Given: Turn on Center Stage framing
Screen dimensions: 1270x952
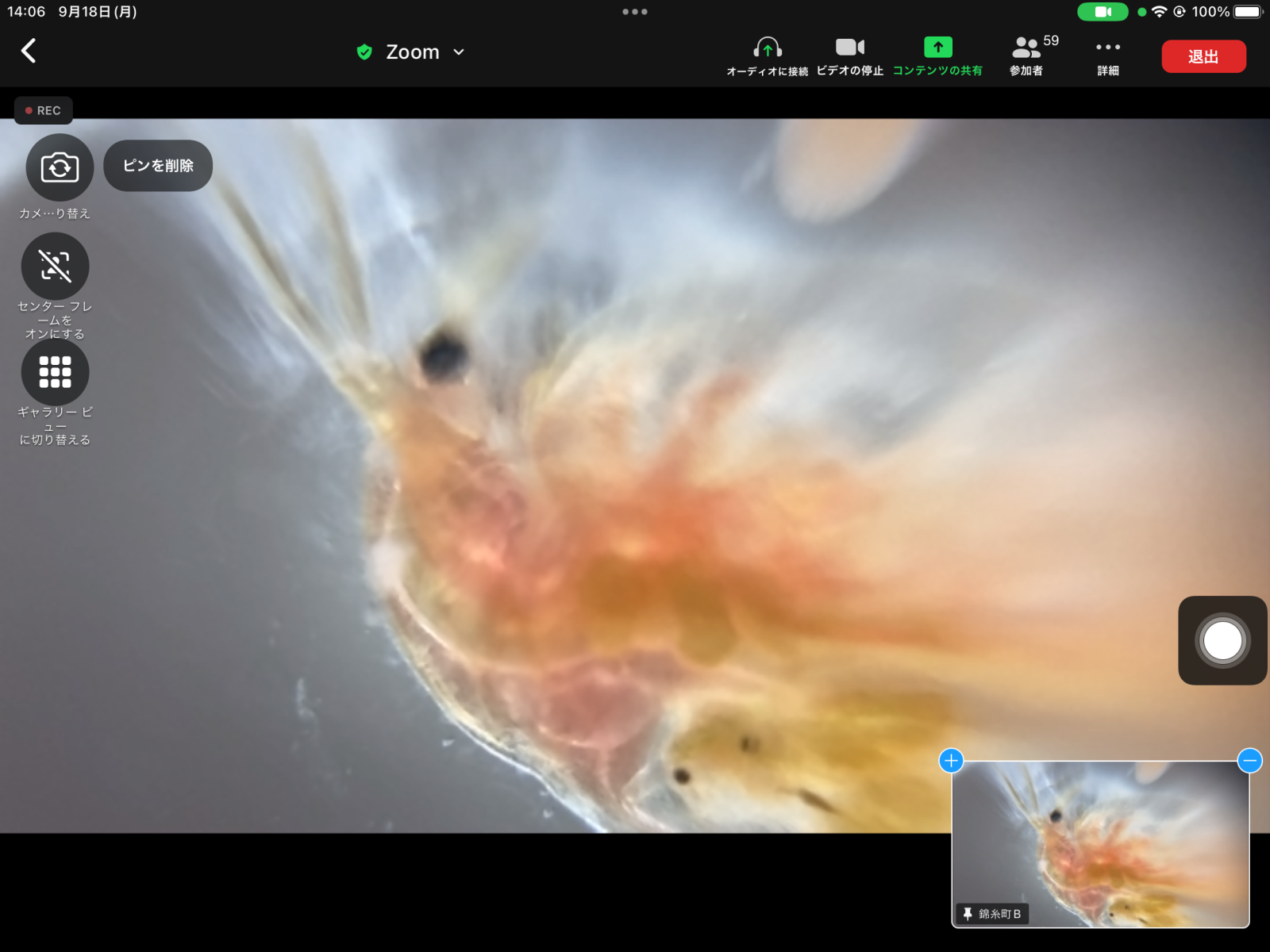Looking at the screenshot, I should tap(56, 267).
